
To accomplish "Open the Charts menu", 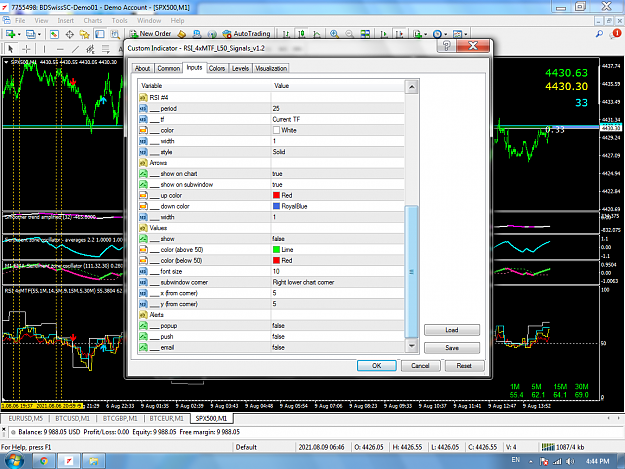I will pyautogui.click(x=92, y=20).
